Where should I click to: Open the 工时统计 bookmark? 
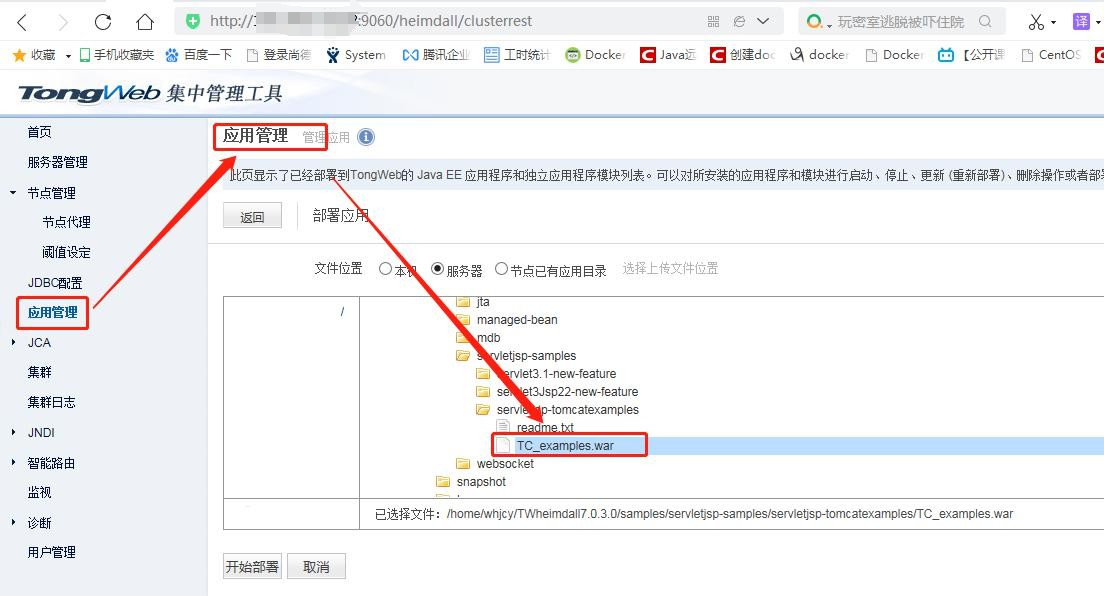coord(517,55)
